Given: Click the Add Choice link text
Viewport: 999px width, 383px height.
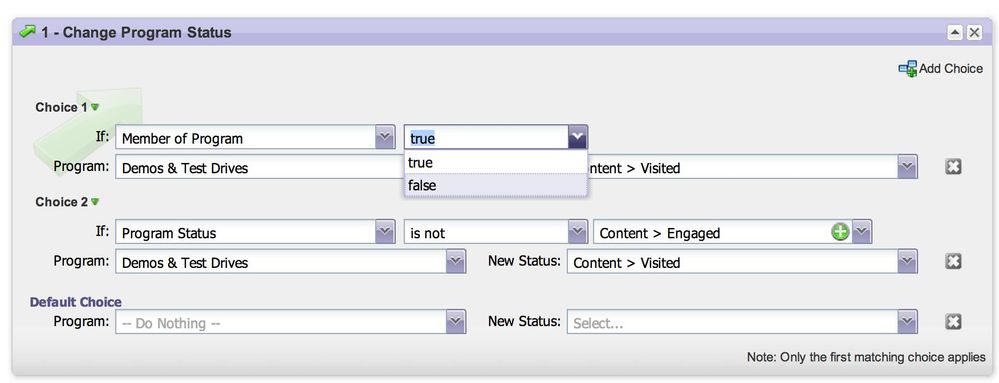Looking at the screenshot, I should tap(951, 69).
